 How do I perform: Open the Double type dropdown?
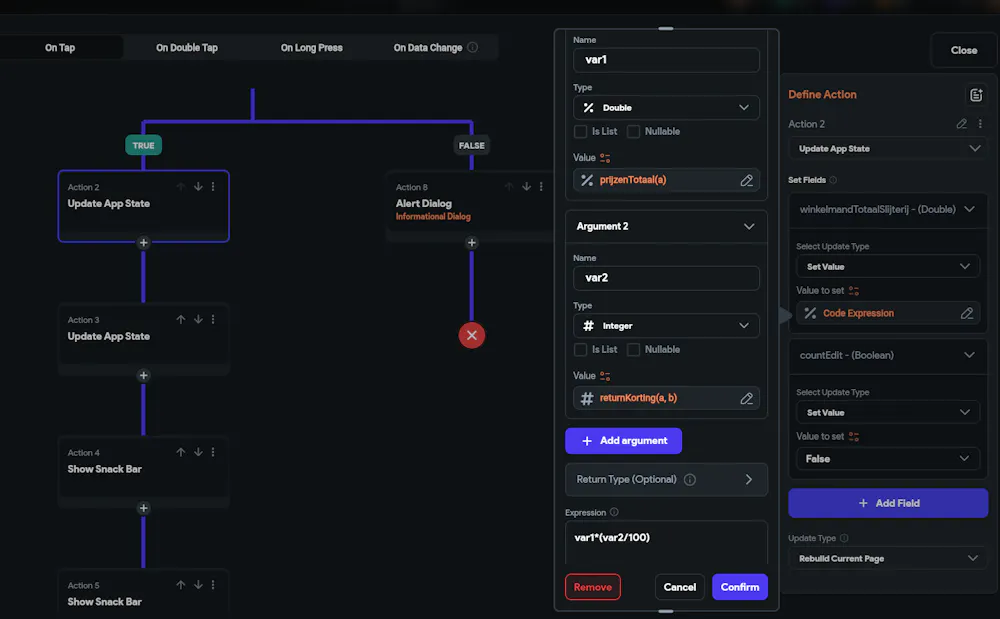click(x=666, y=108)
